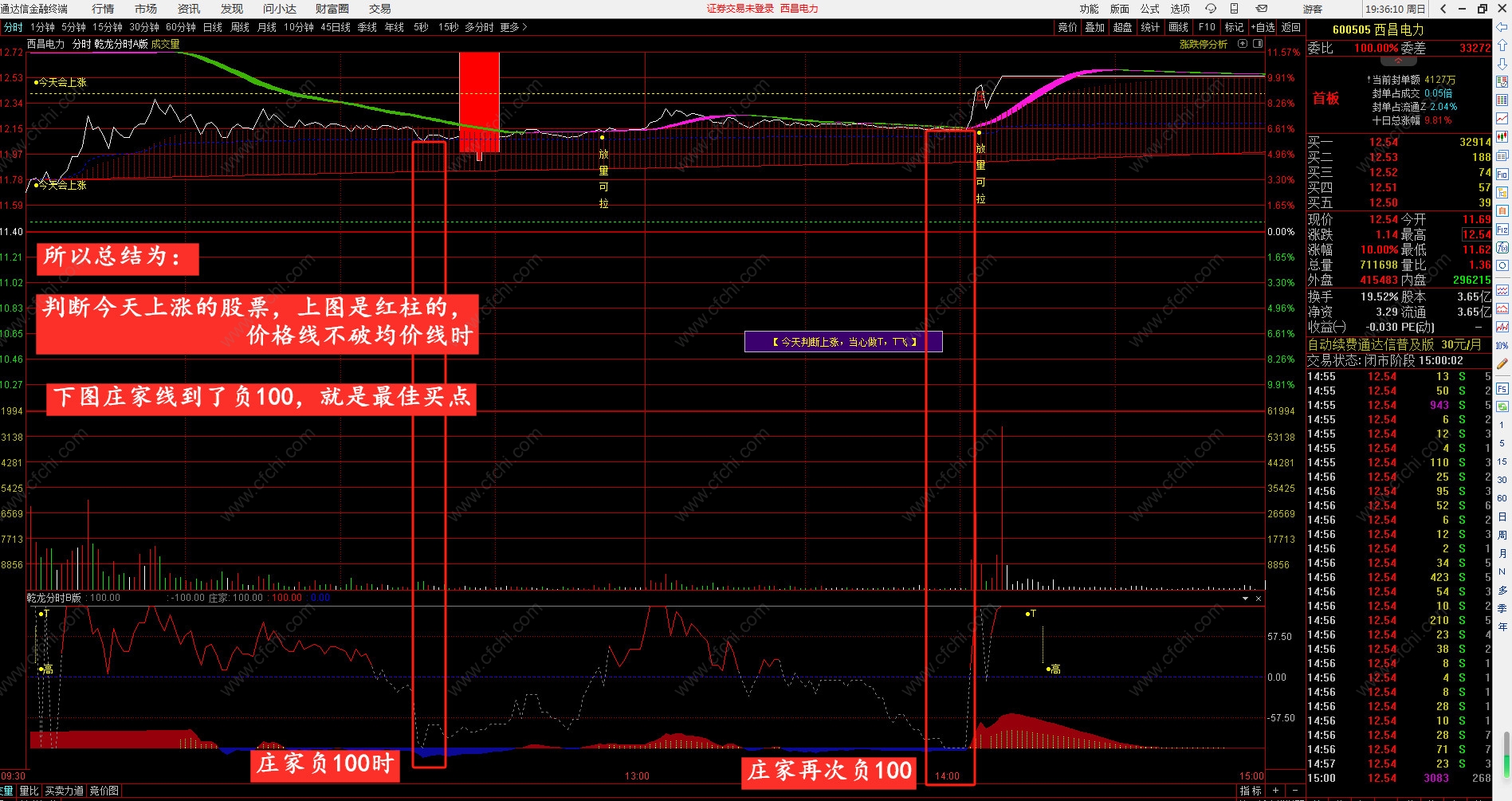Click the mobile phone icon in title bar
This screenshot has width=1512, height=801.
point(1234,9)
